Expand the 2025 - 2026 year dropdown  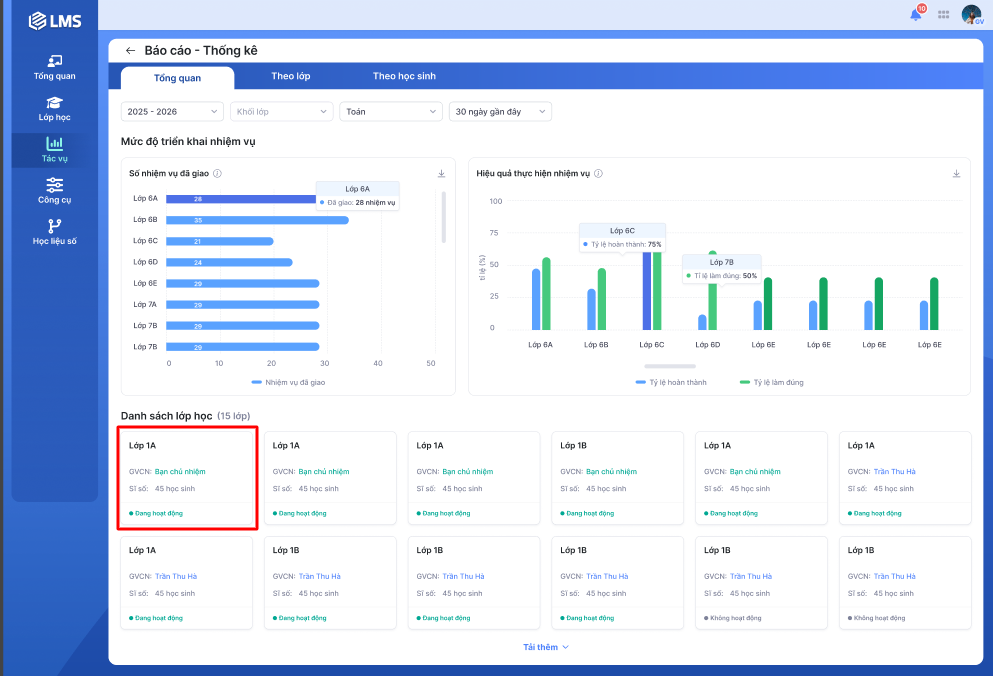172,112
